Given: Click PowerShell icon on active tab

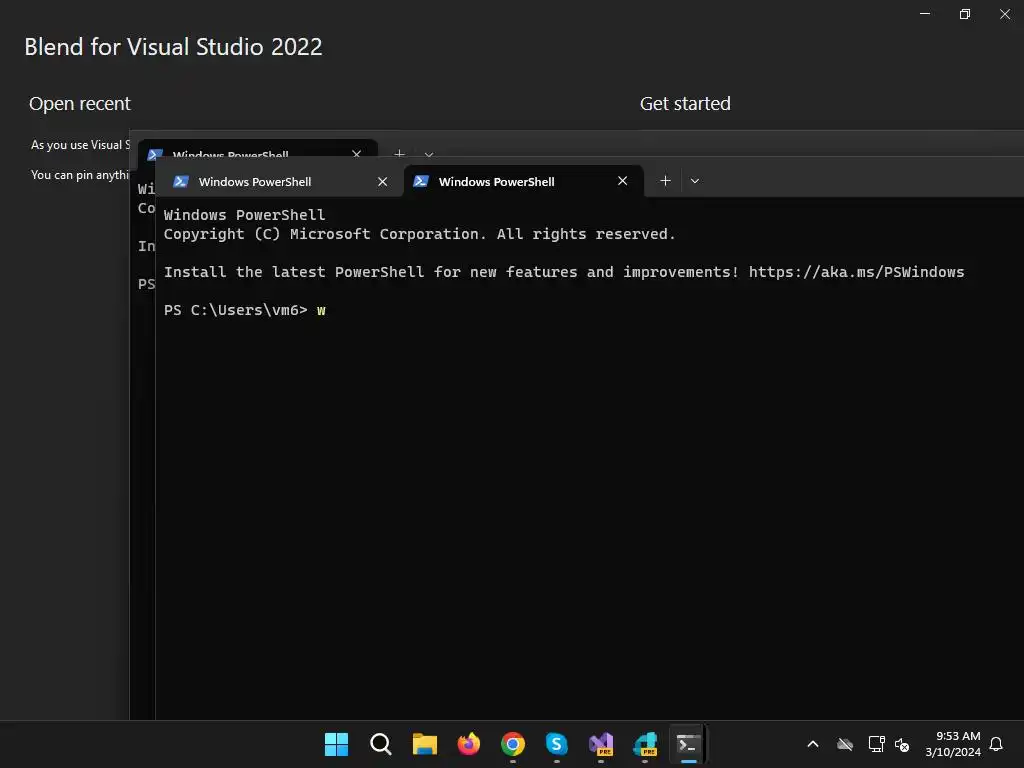Looking at the screenshot, I should click(x=421, y=181).
